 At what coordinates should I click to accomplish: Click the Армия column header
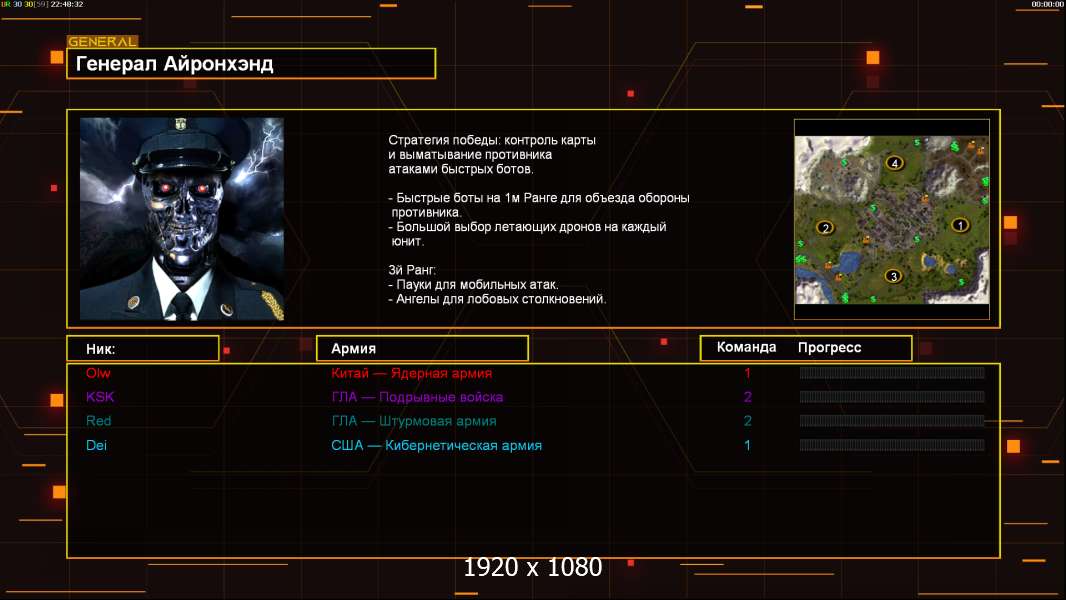pyautogui.click(x=354, y=349)
